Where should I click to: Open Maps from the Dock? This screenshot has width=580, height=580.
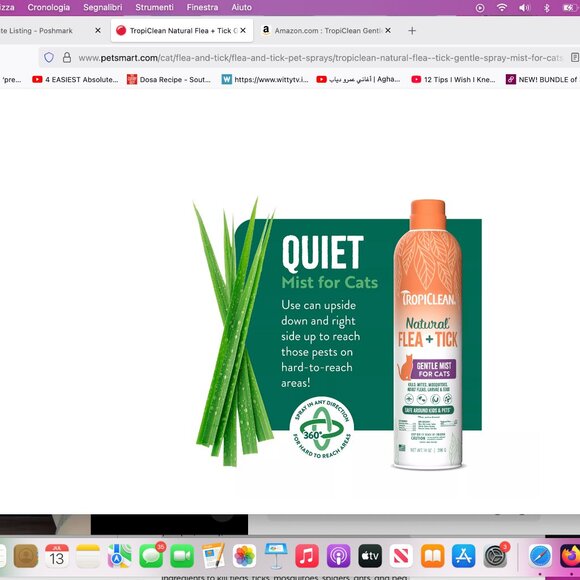pyautogui.click(x=119, y=556)
